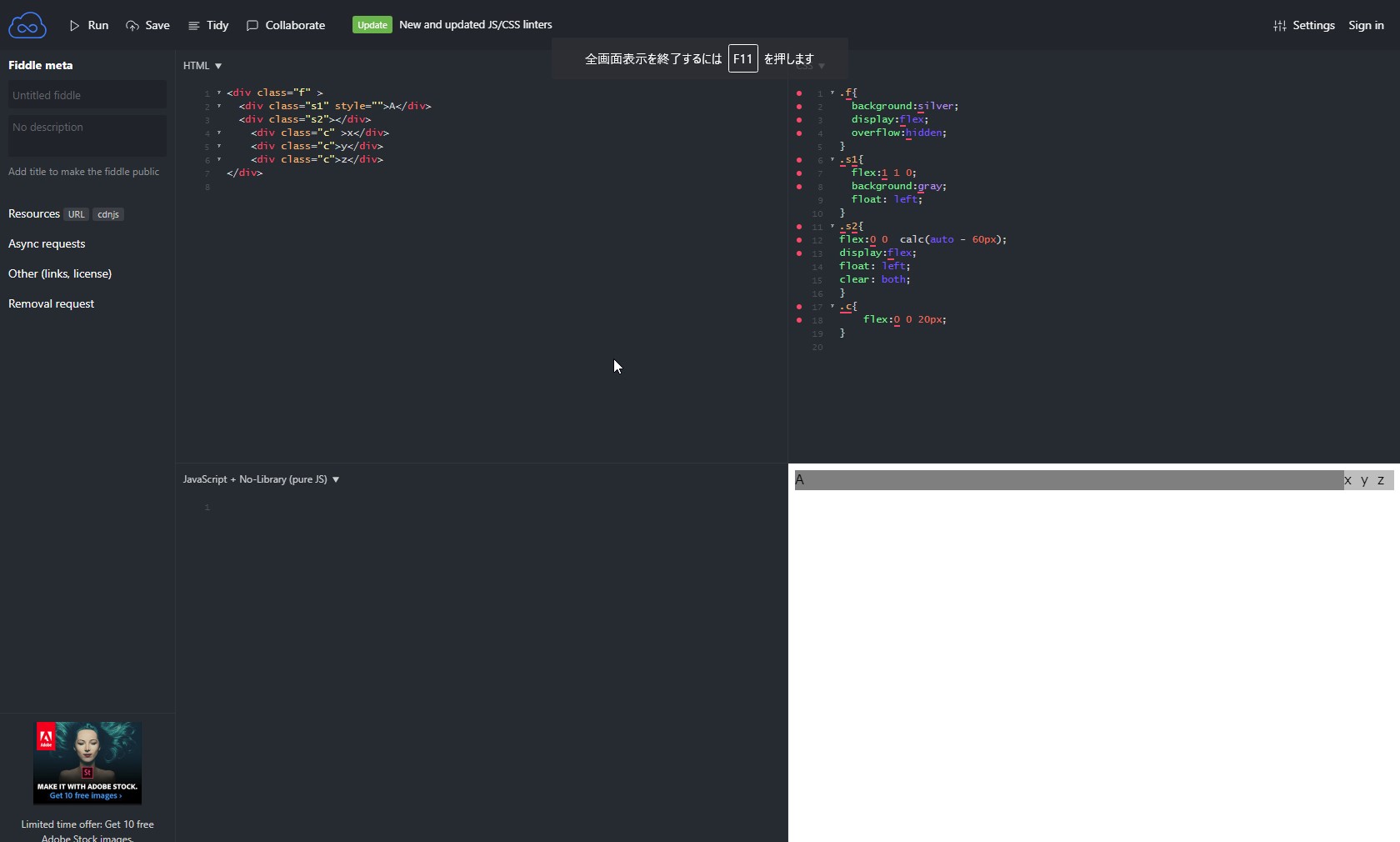The width and height of the screenshot is (1400, 842).
Task: Expand the Resources section
Action: click(x=34, y=214)
